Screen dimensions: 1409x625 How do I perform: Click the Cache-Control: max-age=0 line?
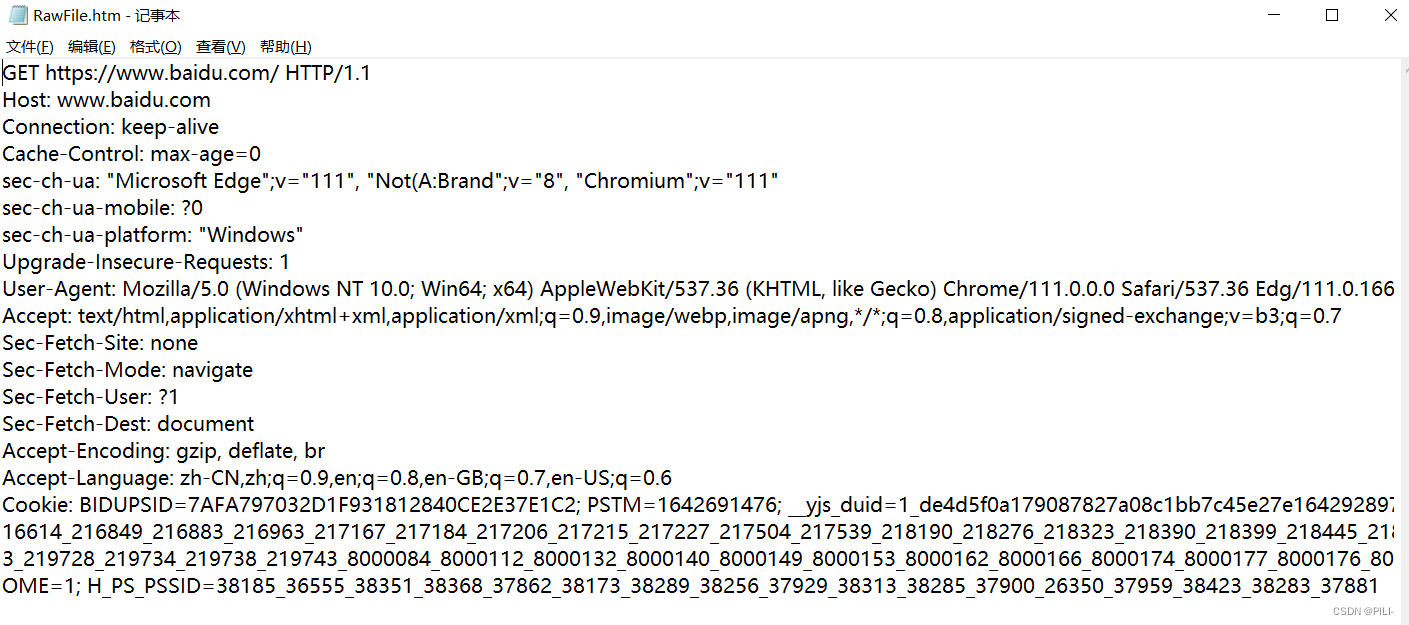pyautogui.click(x=132, y=154)
